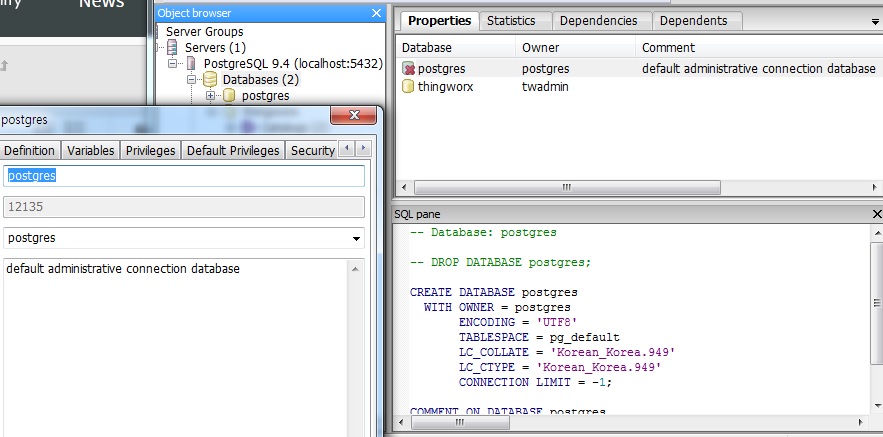
Task: Select the Privileges tab in postgres dialog
Action: point(150,150)
